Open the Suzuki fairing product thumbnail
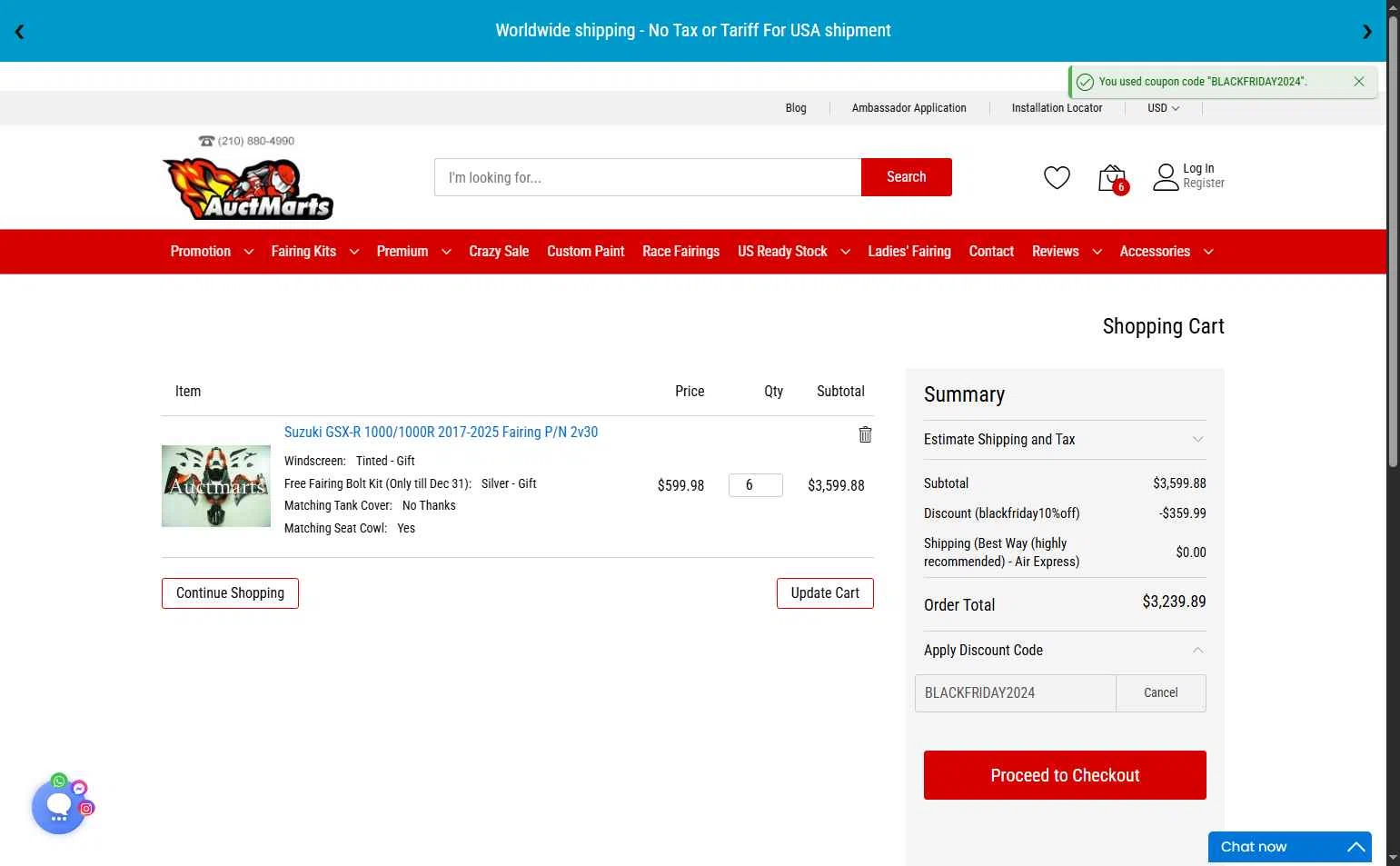 pos(216,486)
